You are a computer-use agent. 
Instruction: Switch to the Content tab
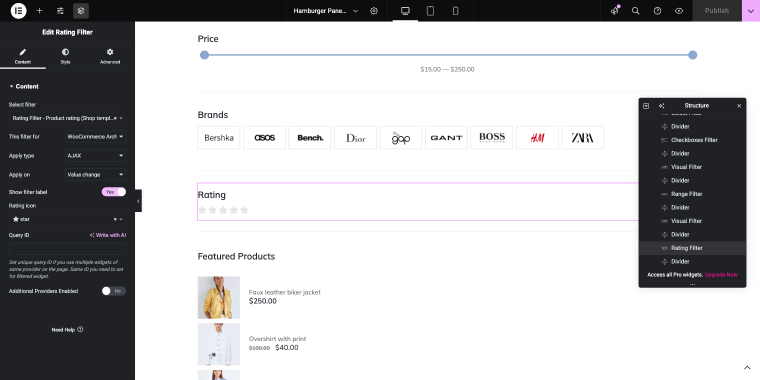pos(23,56)
